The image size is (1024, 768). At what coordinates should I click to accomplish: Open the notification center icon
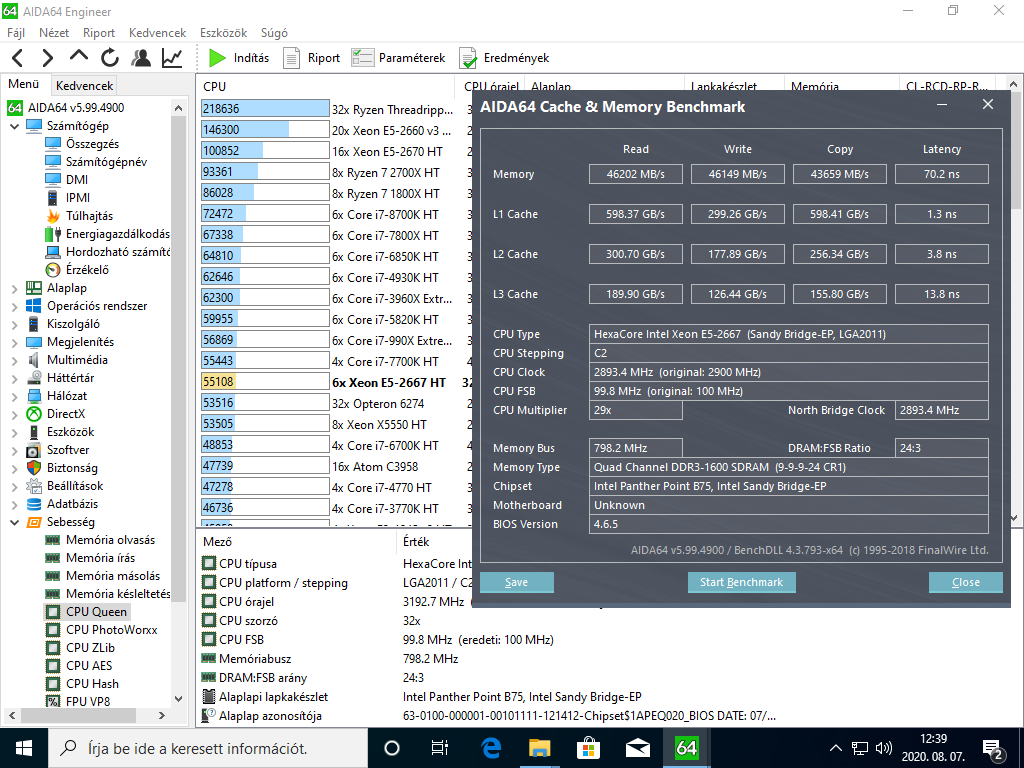pos(993,749)
